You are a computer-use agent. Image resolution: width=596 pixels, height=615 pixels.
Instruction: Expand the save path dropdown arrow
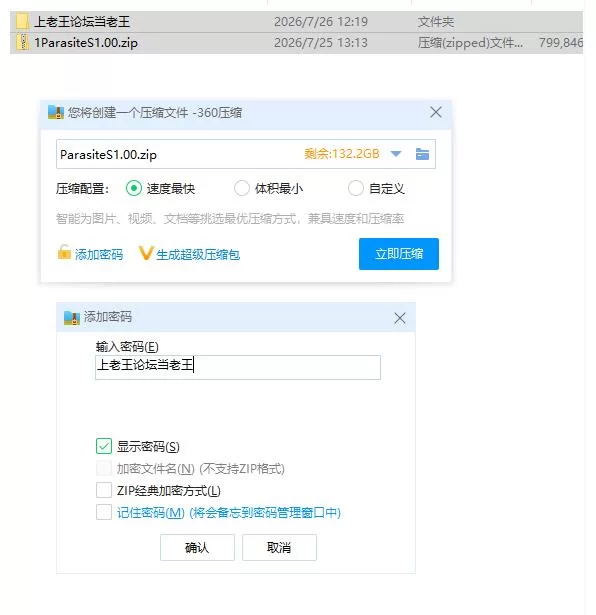396,154
